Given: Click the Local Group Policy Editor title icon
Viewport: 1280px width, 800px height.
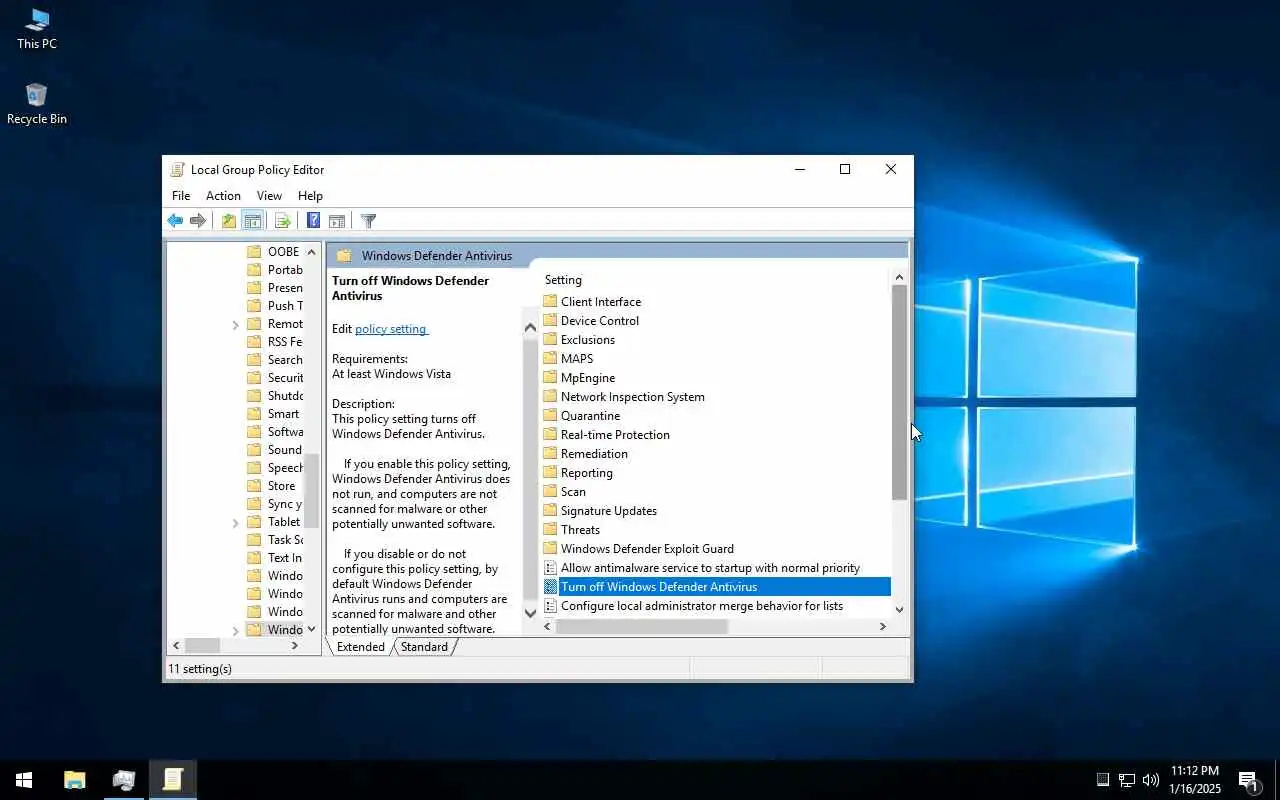Looking at the screenshot, I should pyautogui.click(x=177, y=170).
